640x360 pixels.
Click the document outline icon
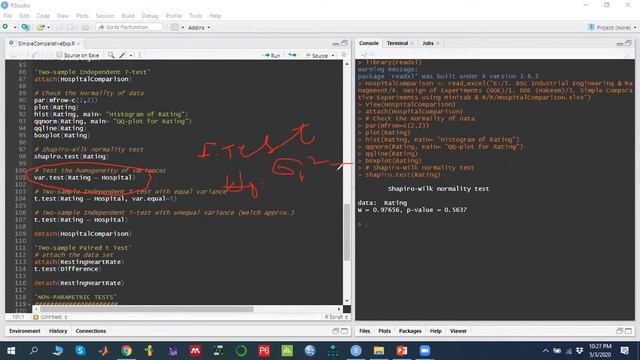coord(344,55)
